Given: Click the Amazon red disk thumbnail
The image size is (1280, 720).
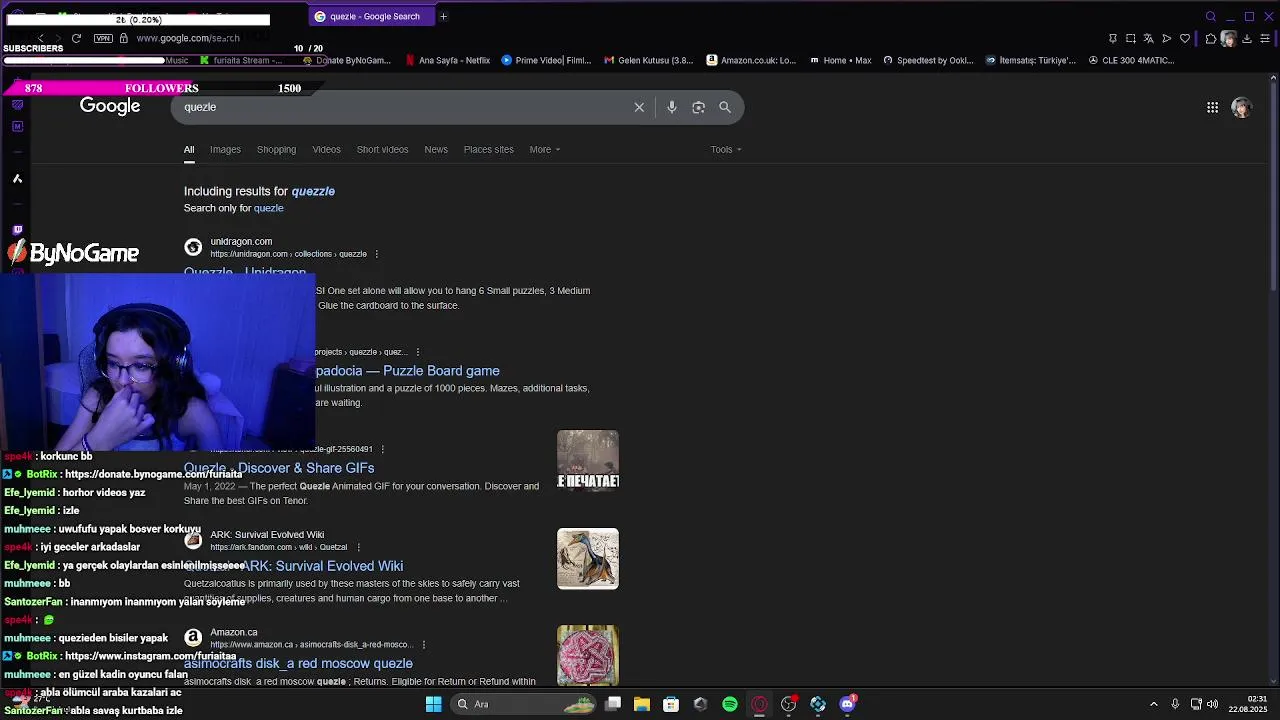Looking at the screenshot, I should pyautogui.click(x=588, y=655).
